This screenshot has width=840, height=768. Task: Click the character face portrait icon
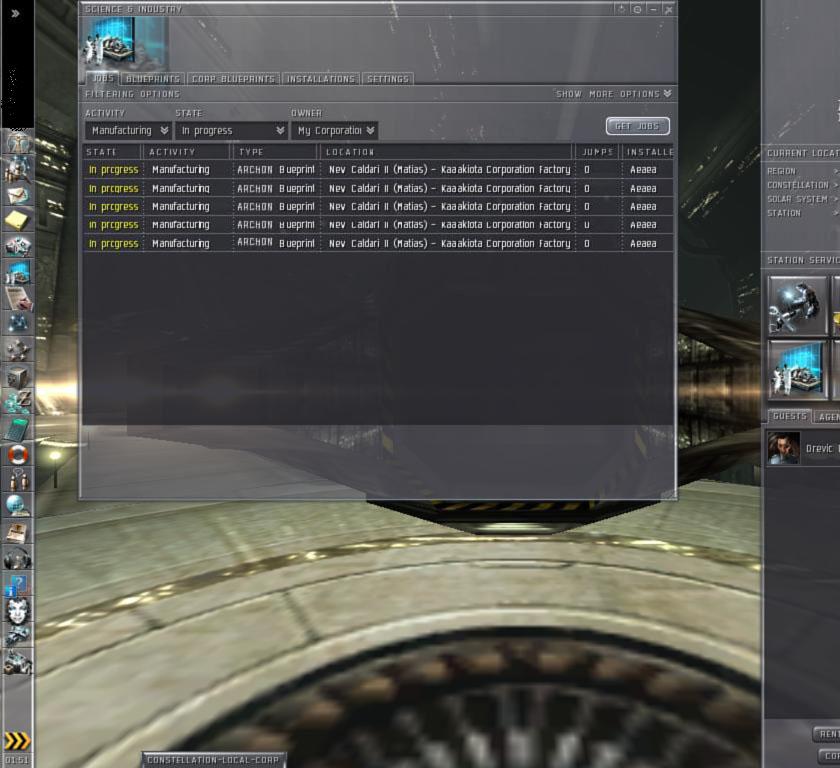(x=18, y=611)
